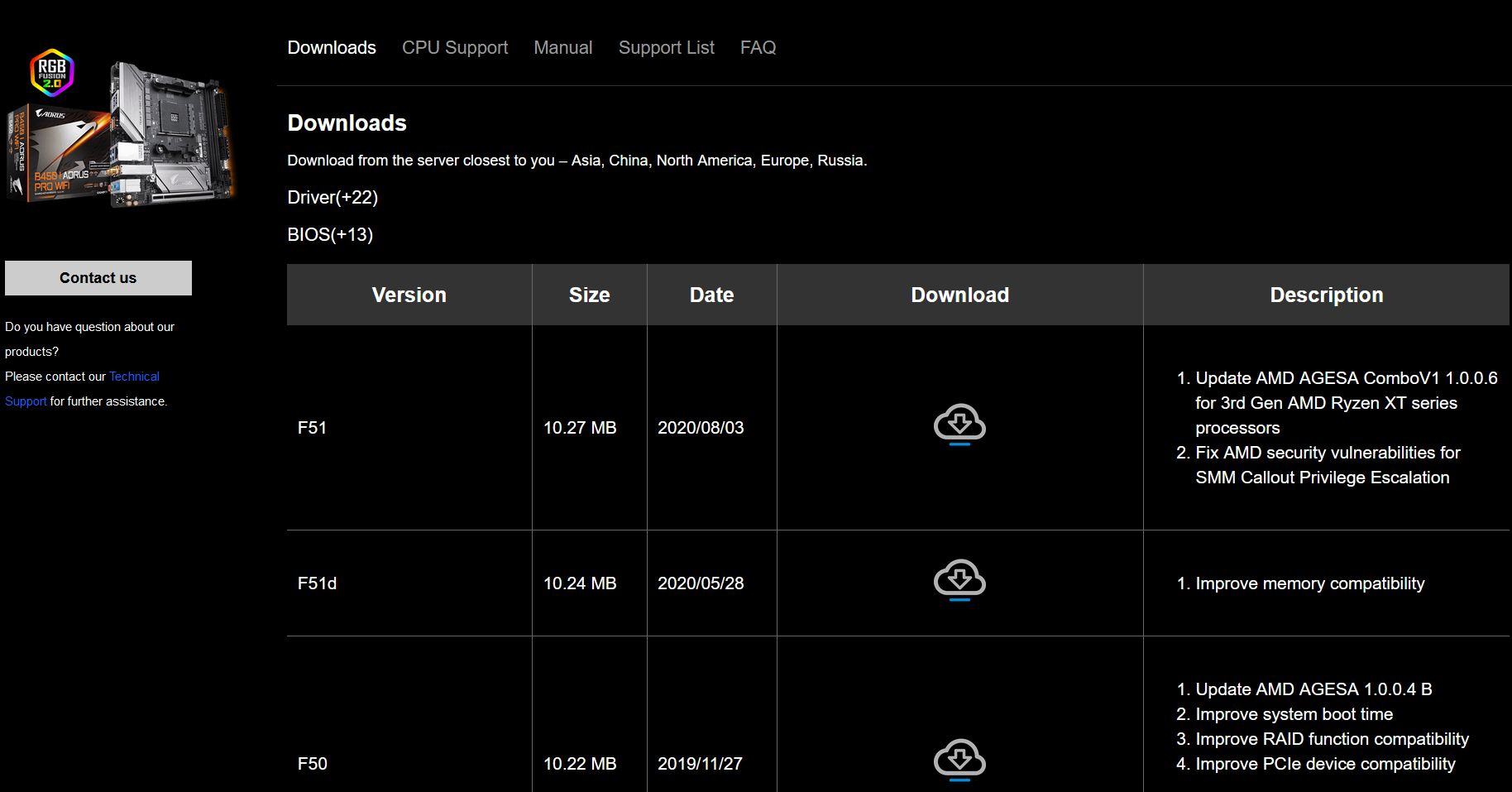This screenshot has height=792, width=1512.
Task: Click the Update AMD AGESA 1.0.0.4 B description
Action: point(1313,689)
